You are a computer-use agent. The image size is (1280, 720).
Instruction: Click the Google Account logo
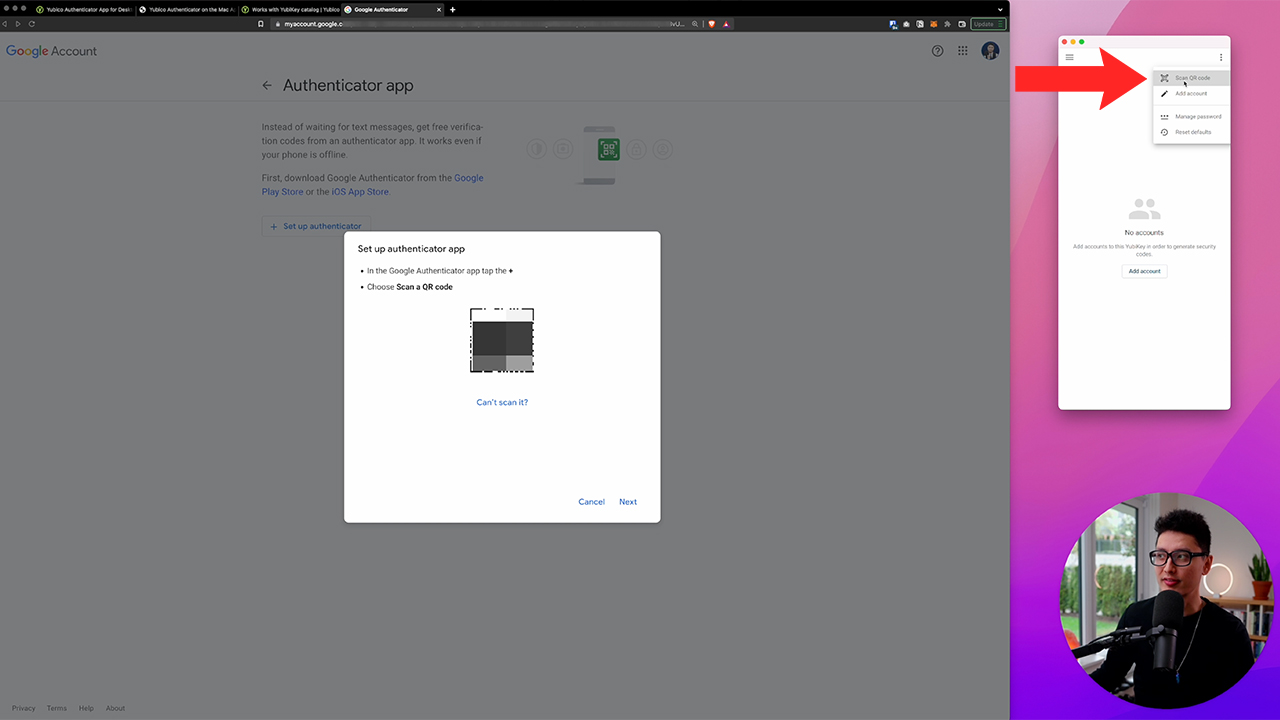point(51,51)
